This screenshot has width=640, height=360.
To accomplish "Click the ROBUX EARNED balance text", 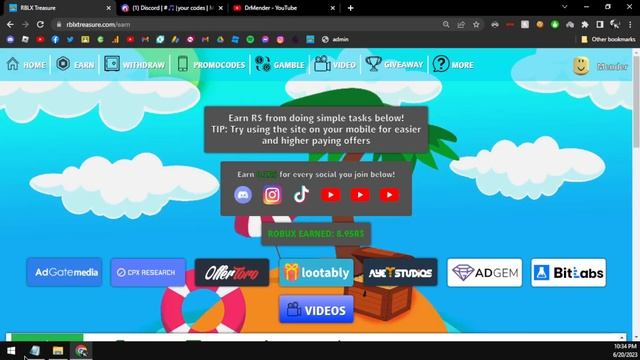I will [316, 234].
